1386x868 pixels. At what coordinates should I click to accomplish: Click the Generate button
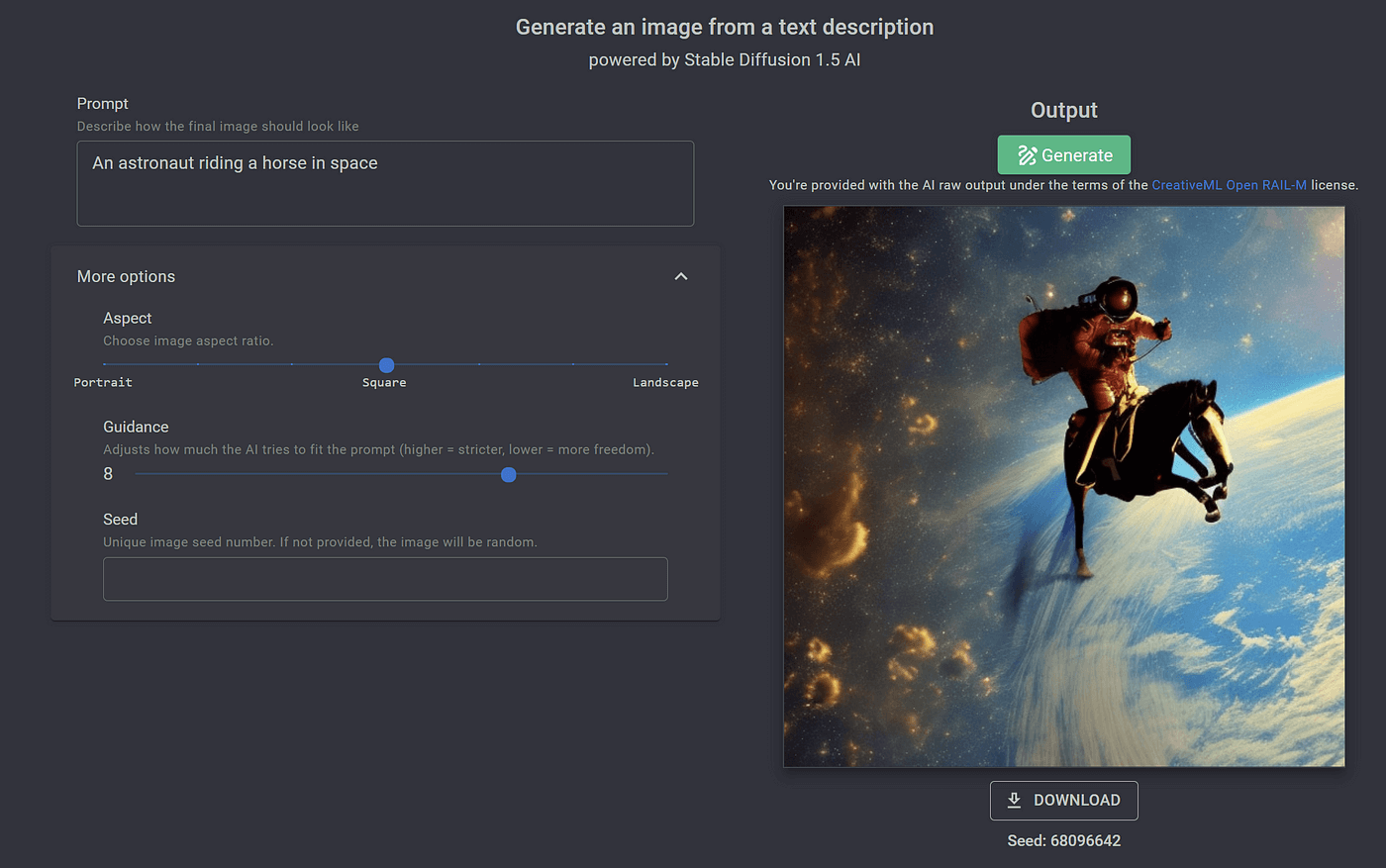point(1064,155)
